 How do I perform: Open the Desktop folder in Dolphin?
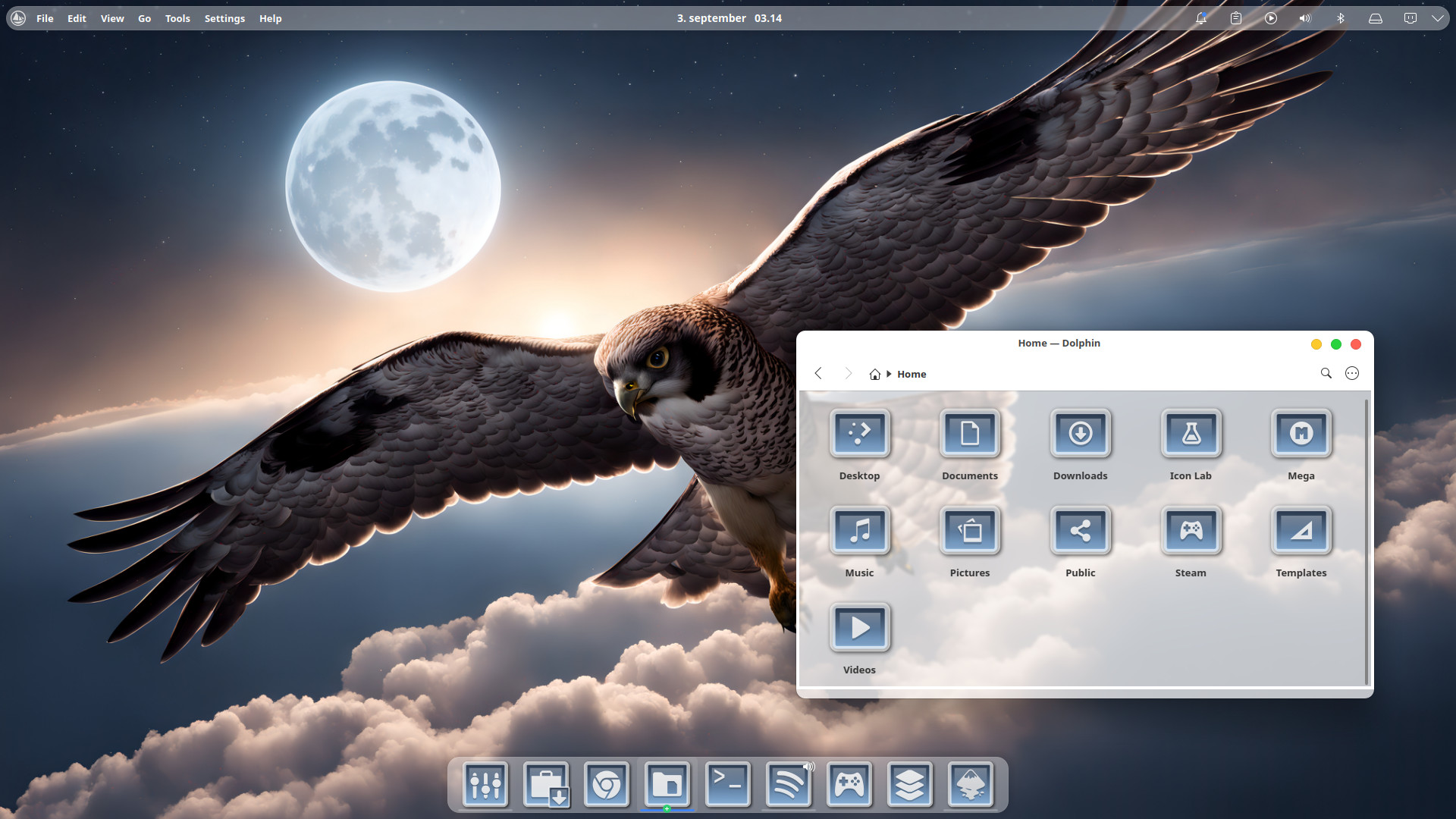859,434
